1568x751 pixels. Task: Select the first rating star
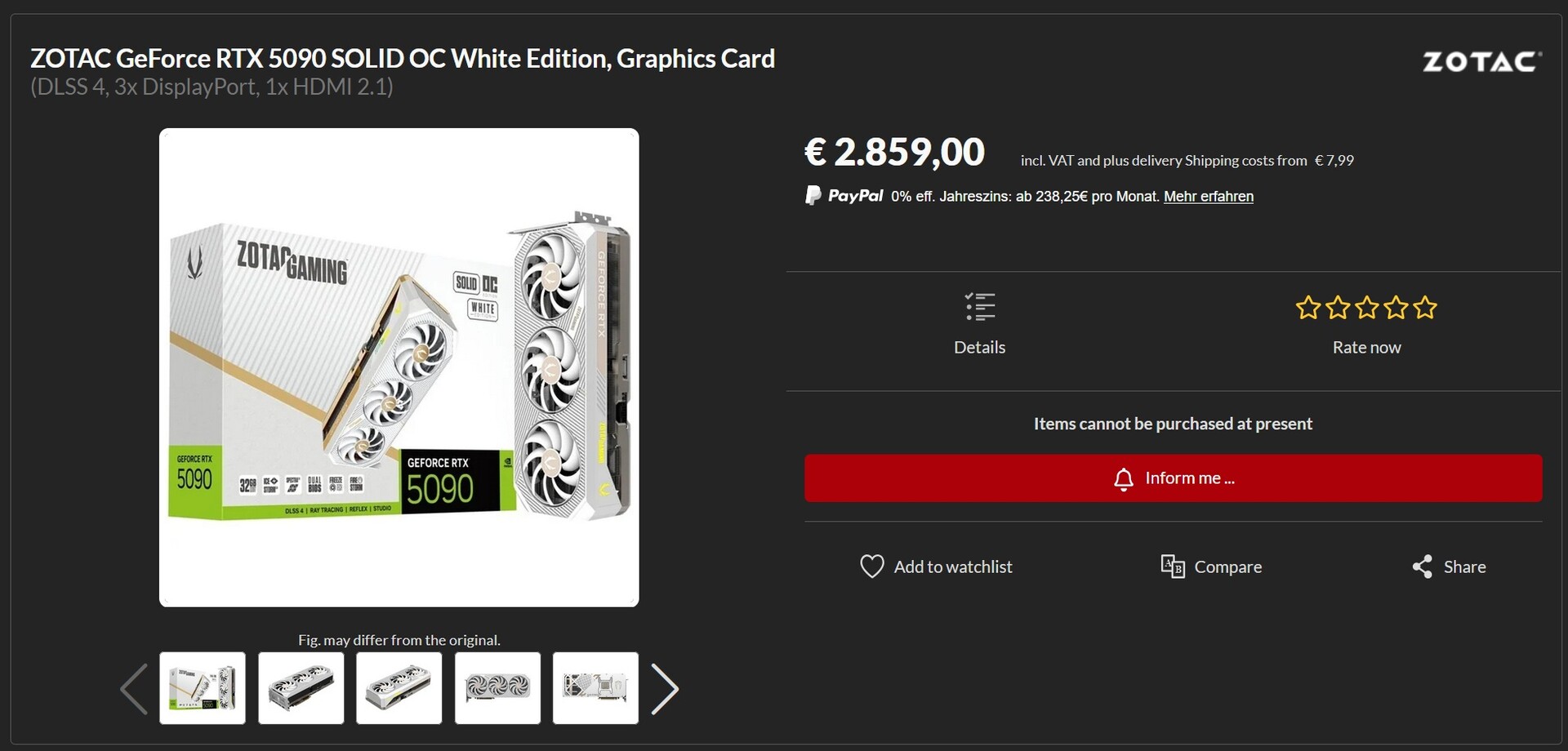(1308, 308)
